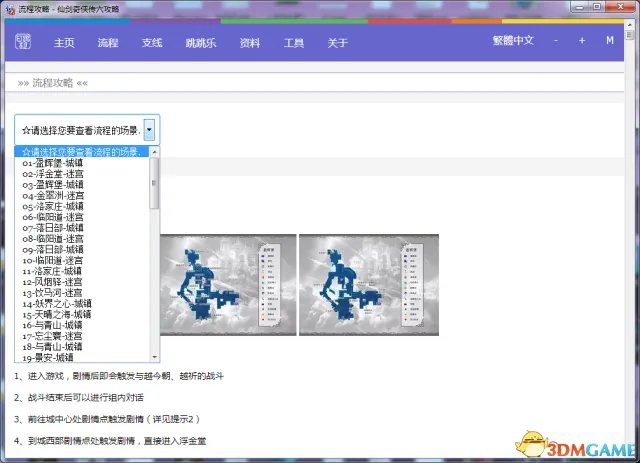
Task: Increase font size with plus button
Action: [582, 40]
